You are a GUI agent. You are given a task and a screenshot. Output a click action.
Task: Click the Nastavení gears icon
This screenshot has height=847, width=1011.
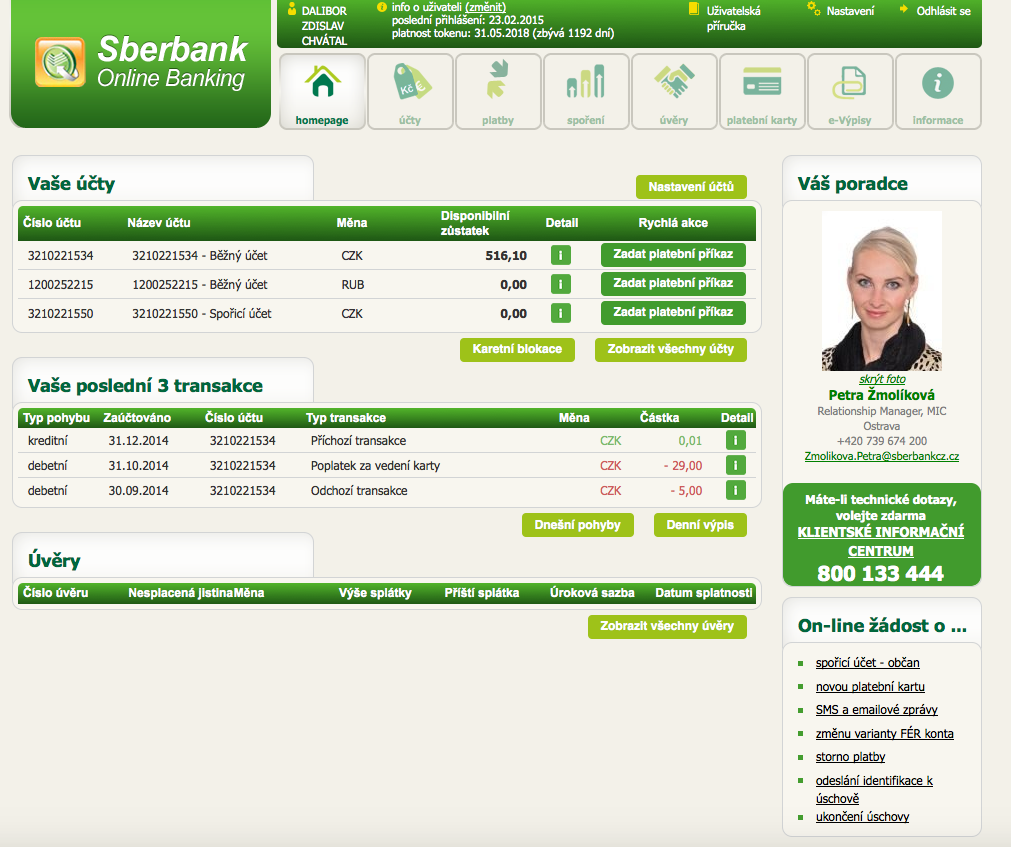tap(814, 8)
